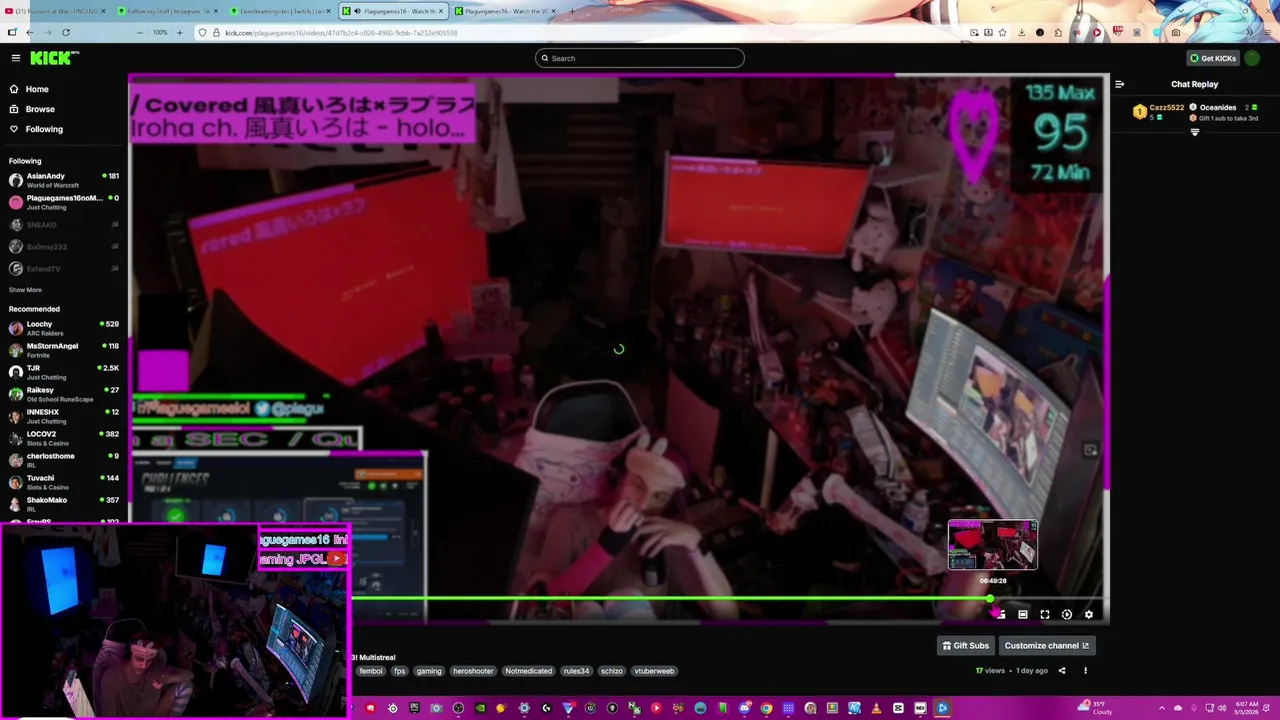
Task: Click the browser back arrow
Action: coord(30,32)
